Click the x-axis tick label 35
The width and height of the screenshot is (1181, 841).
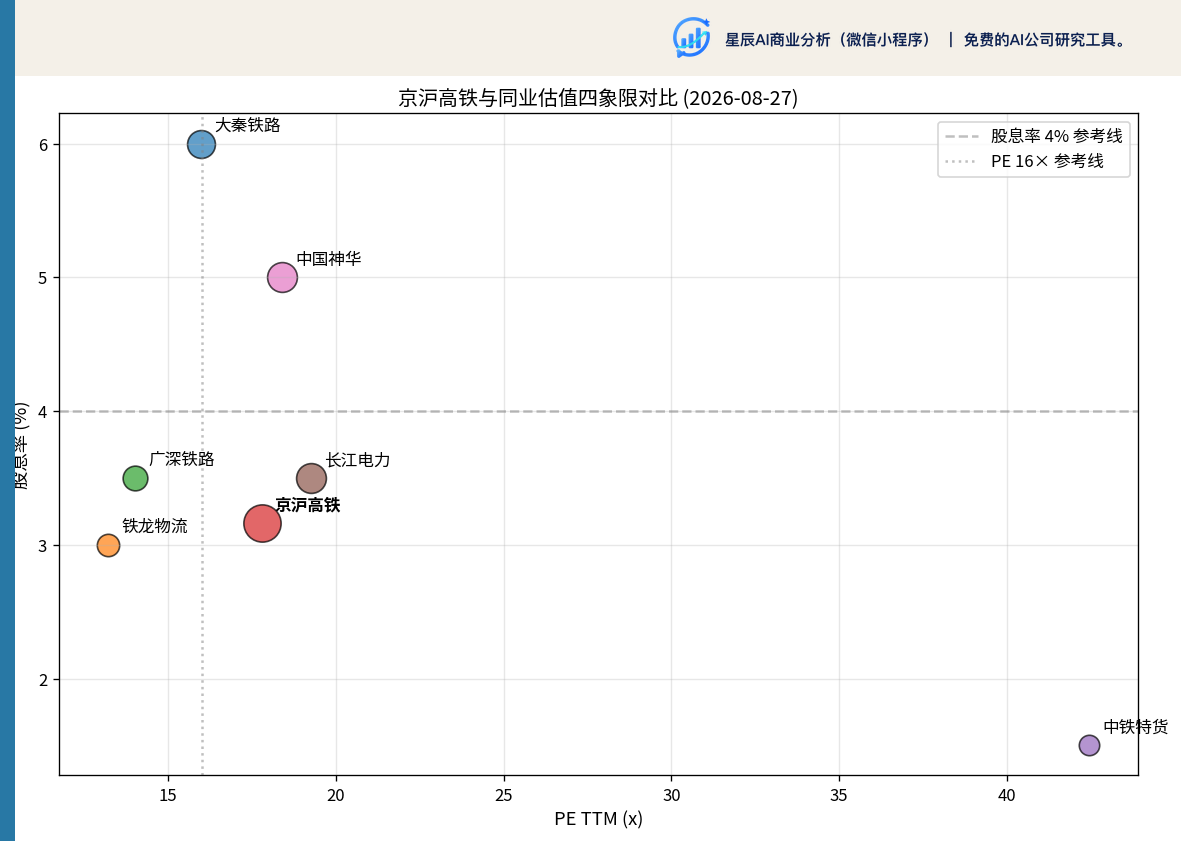(838, 795)
